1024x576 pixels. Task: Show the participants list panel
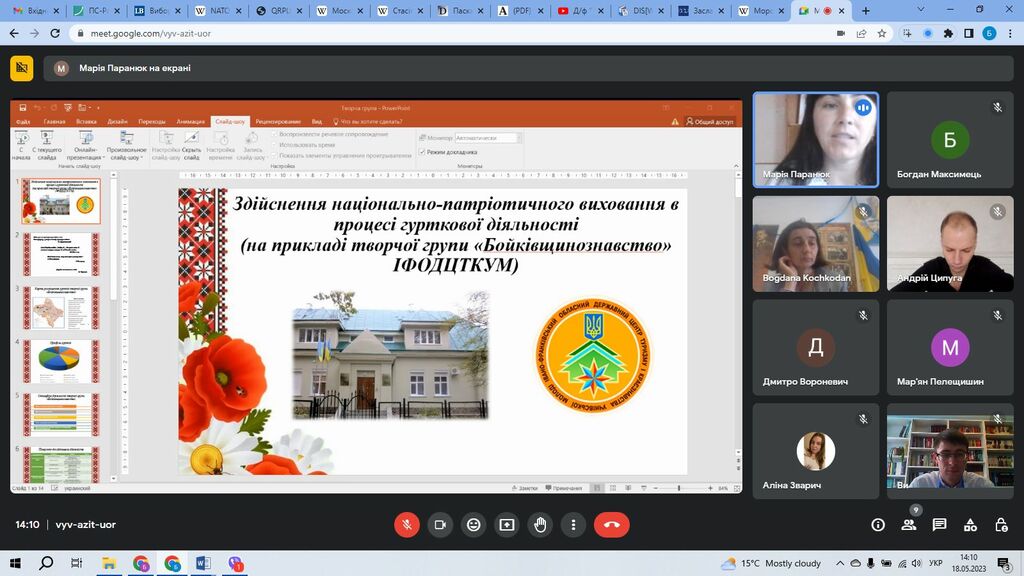coord(909,524)
